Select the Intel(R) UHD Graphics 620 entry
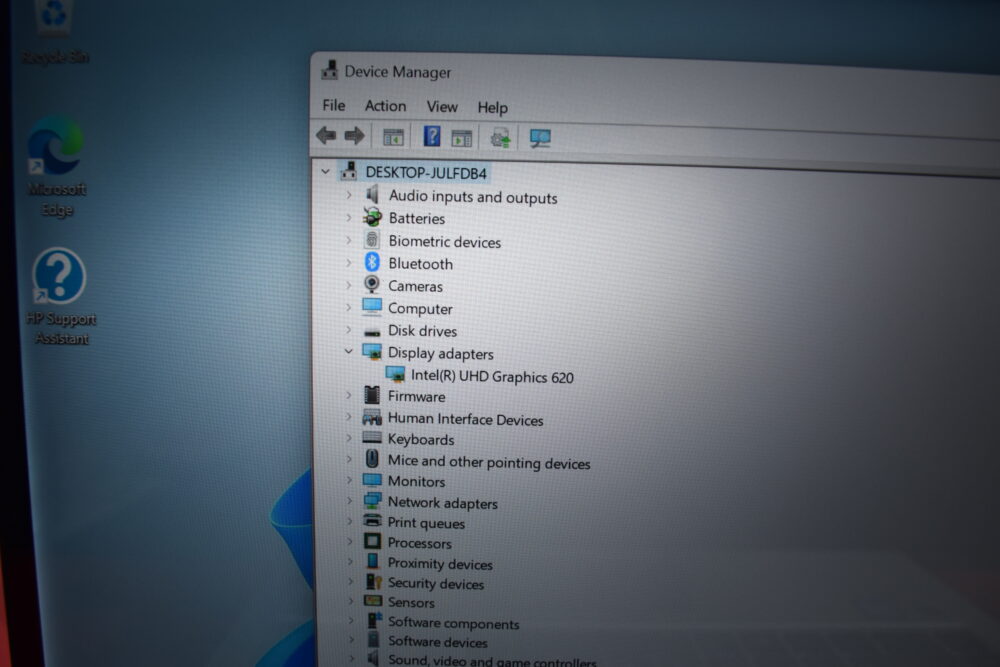Image resolution: width=1000 pixels, height=667 pixels. (x=492, y=376)
